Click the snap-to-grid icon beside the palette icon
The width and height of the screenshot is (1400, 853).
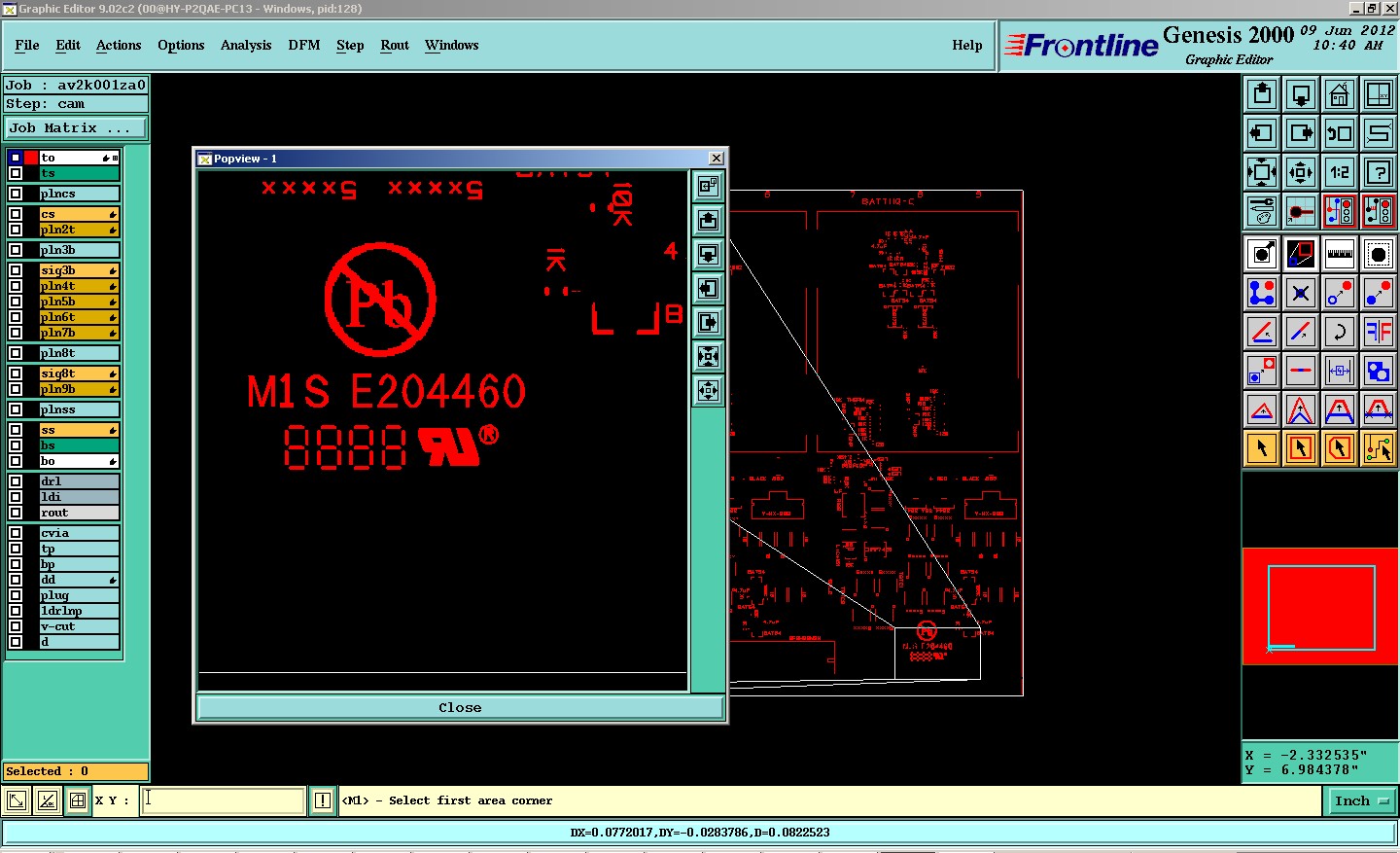[1301, 211]
